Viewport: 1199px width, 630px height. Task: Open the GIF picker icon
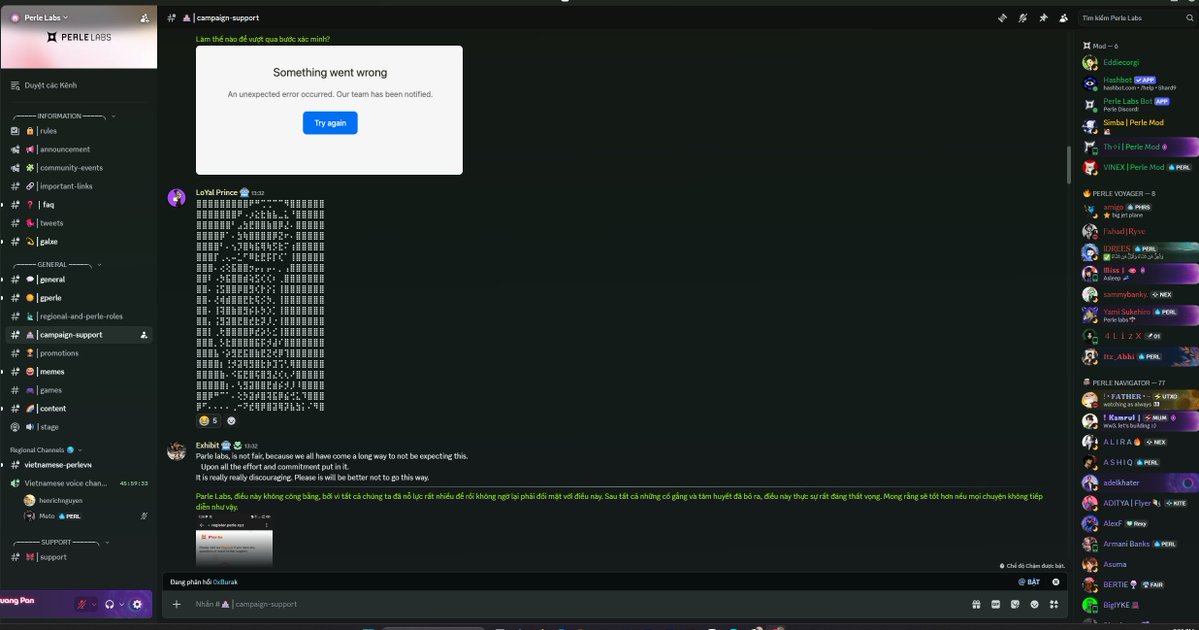[x=996, y=604]
